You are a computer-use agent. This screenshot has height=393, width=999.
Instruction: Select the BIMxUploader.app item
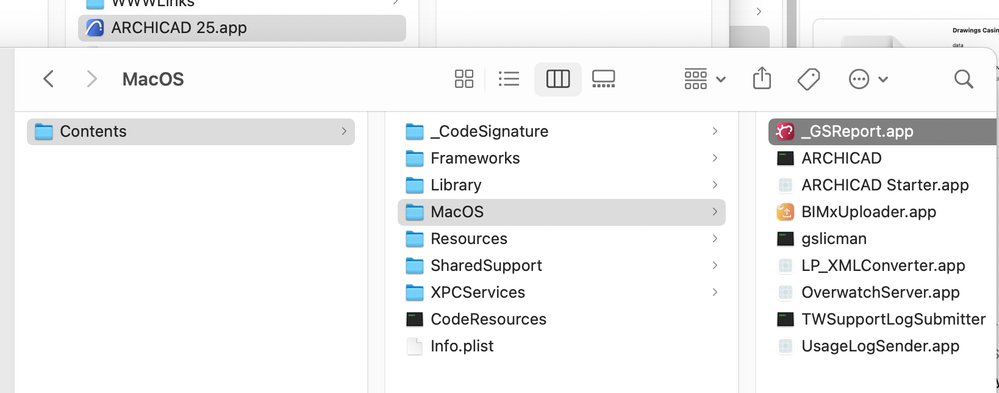(856, 211)
